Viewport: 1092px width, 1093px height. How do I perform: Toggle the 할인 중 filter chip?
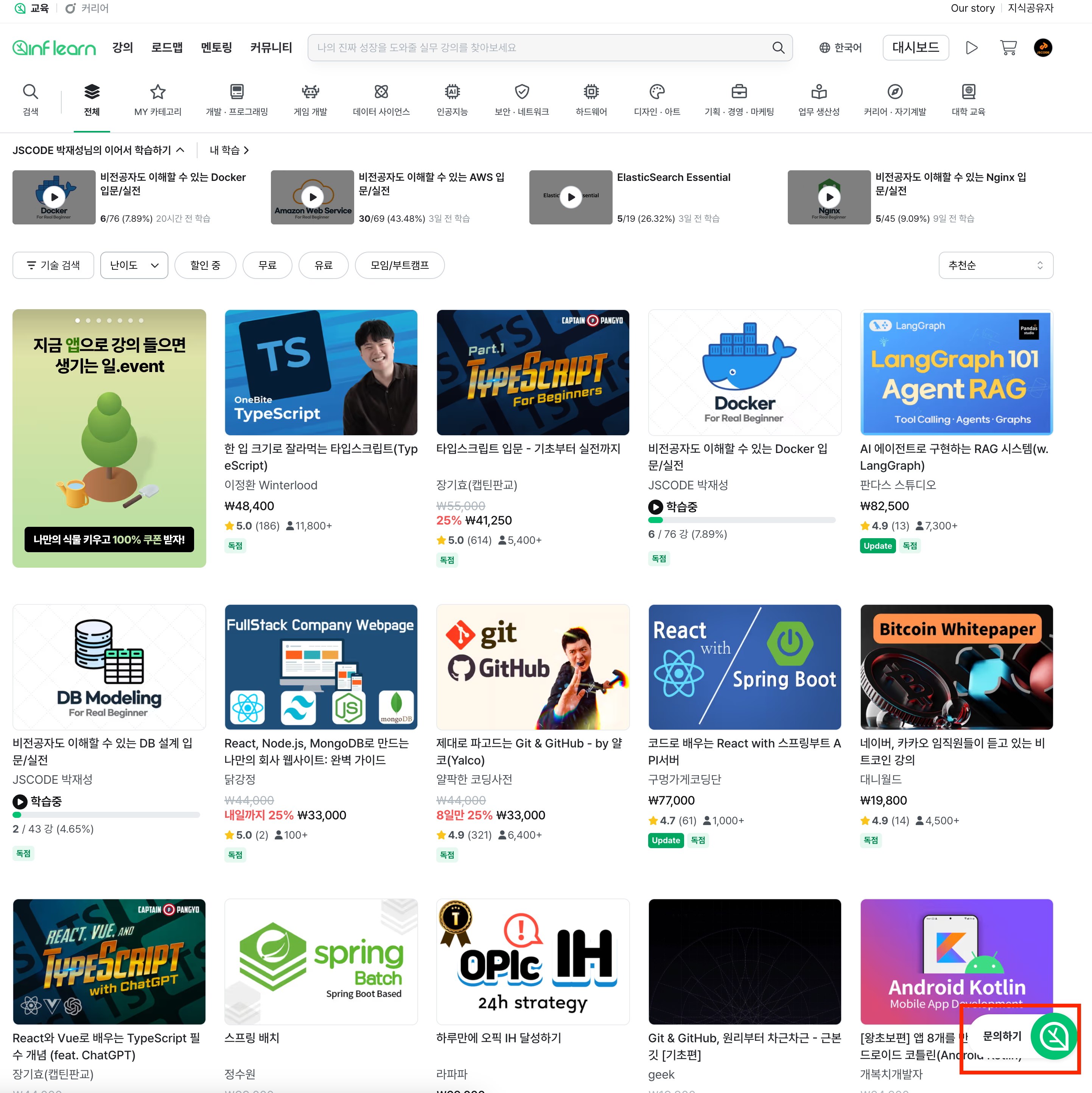click(x=205, y=265)
